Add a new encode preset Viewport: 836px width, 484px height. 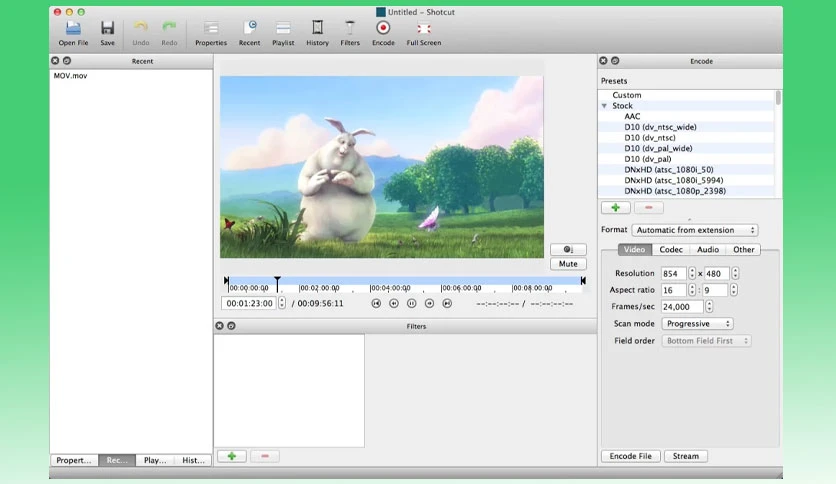pyautogui.click(x=615, y=207)
